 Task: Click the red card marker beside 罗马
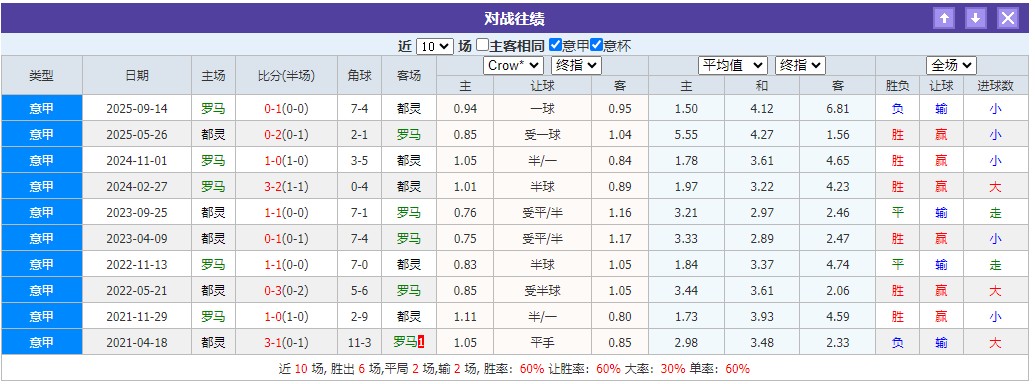(421, 342)
